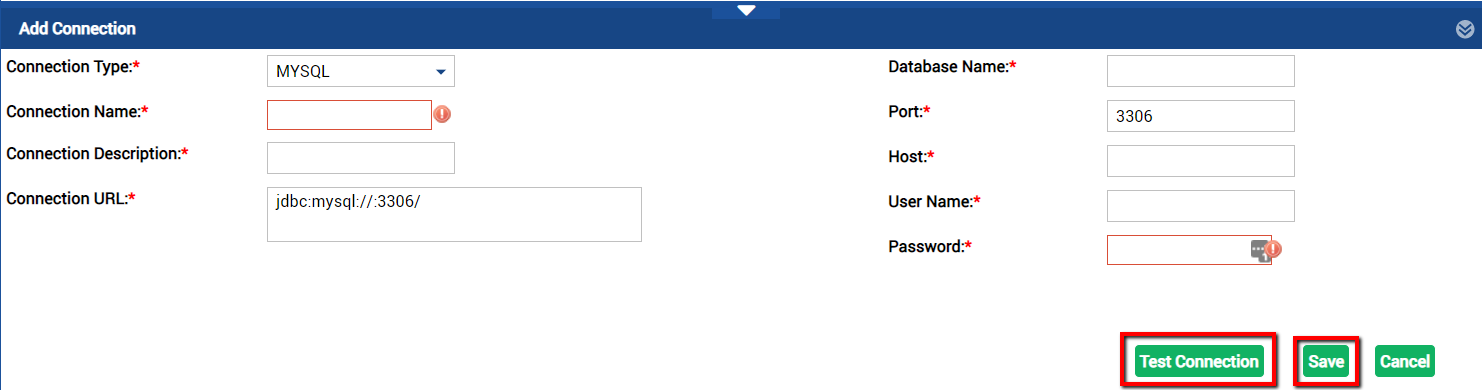This screenshot has width=1482, height=390.
Task: Click the Port field showing 3306
Action: point(1201,116)
